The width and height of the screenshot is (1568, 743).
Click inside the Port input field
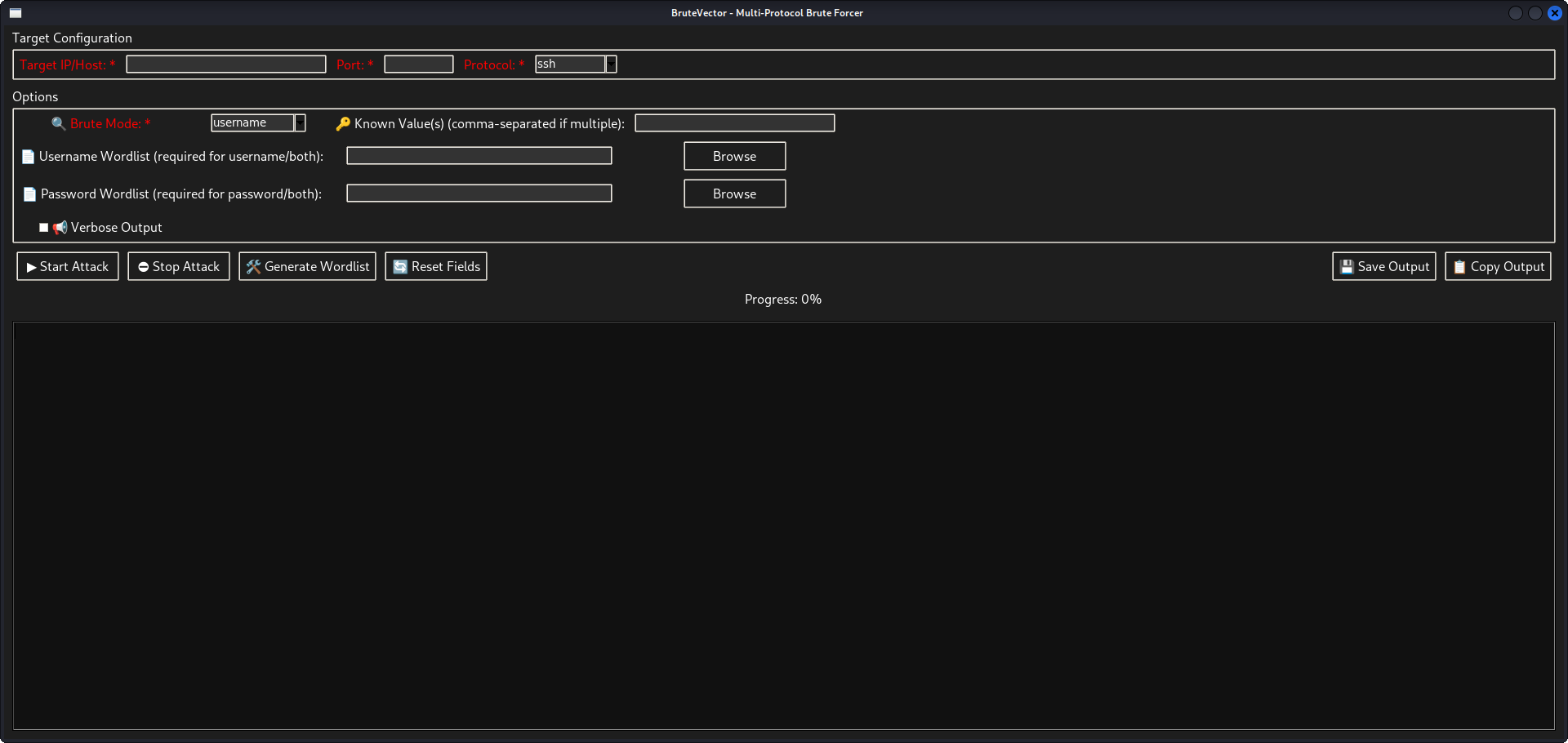coord(418,64)
